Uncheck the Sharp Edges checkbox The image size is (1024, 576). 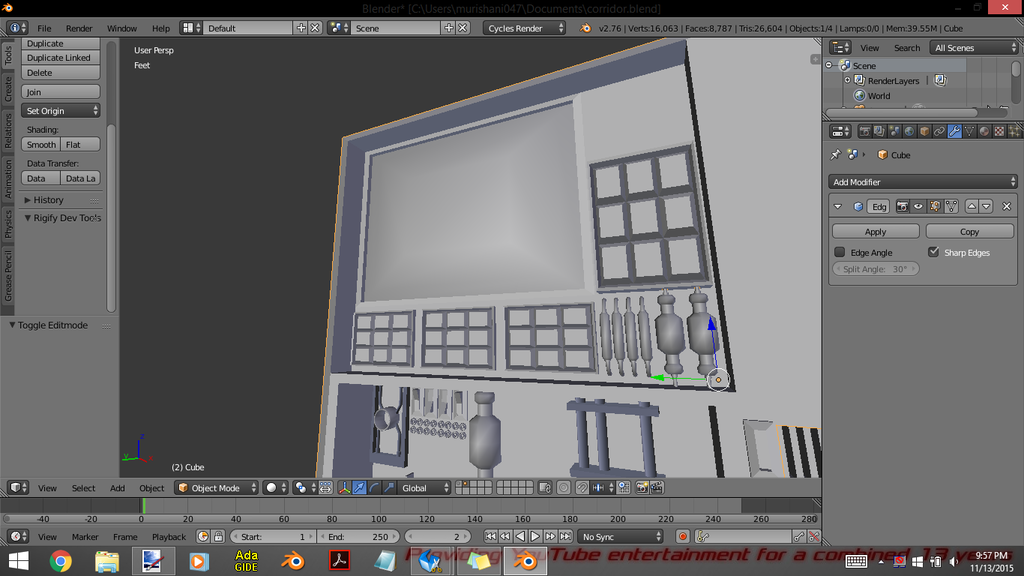click(934, 253)
